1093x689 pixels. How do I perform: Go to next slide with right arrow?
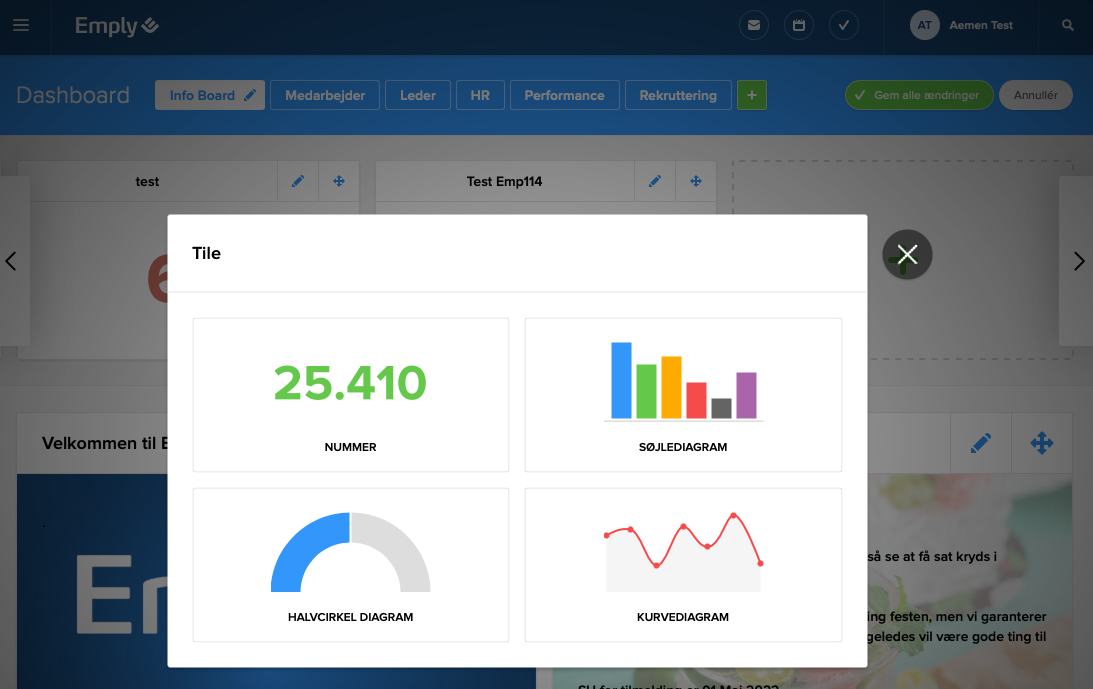click(1078, 262)
